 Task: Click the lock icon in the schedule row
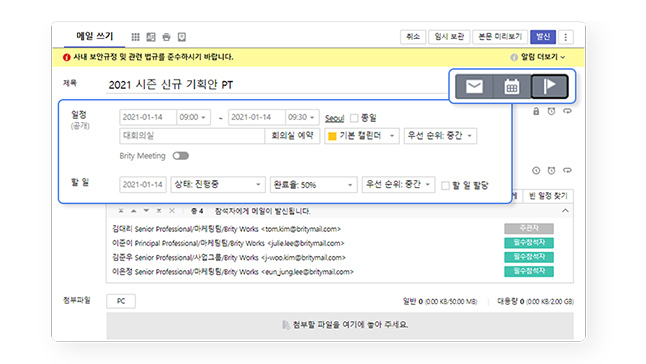click(536, 111)
